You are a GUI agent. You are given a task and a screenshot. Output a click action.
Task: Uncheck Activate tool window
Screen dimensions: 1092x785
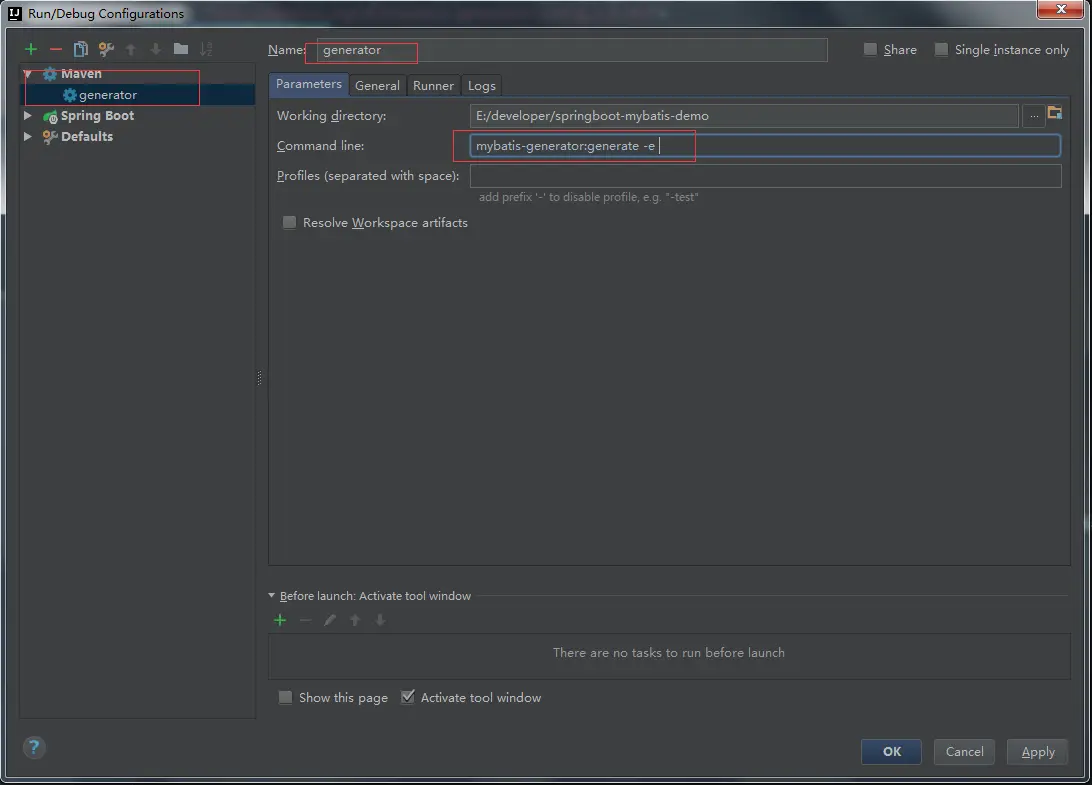coord(407,697)
